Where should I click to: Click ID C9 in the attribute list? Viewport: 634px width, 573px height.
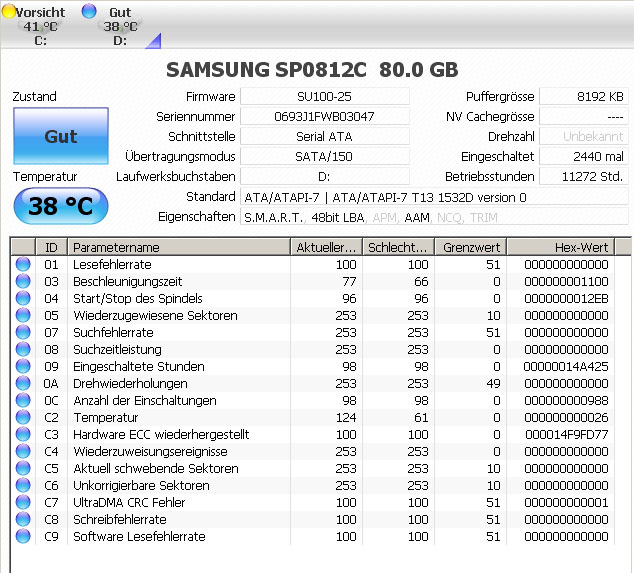click(51, 536)
